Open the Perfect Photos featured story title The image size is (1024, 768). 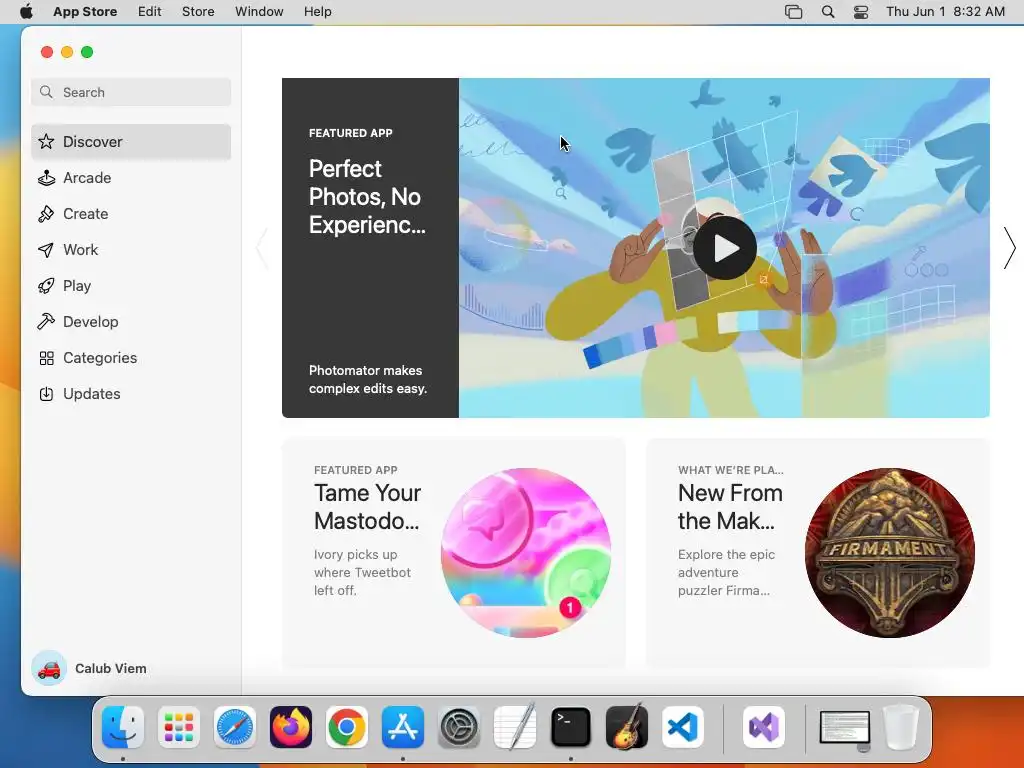coord(367,197)
